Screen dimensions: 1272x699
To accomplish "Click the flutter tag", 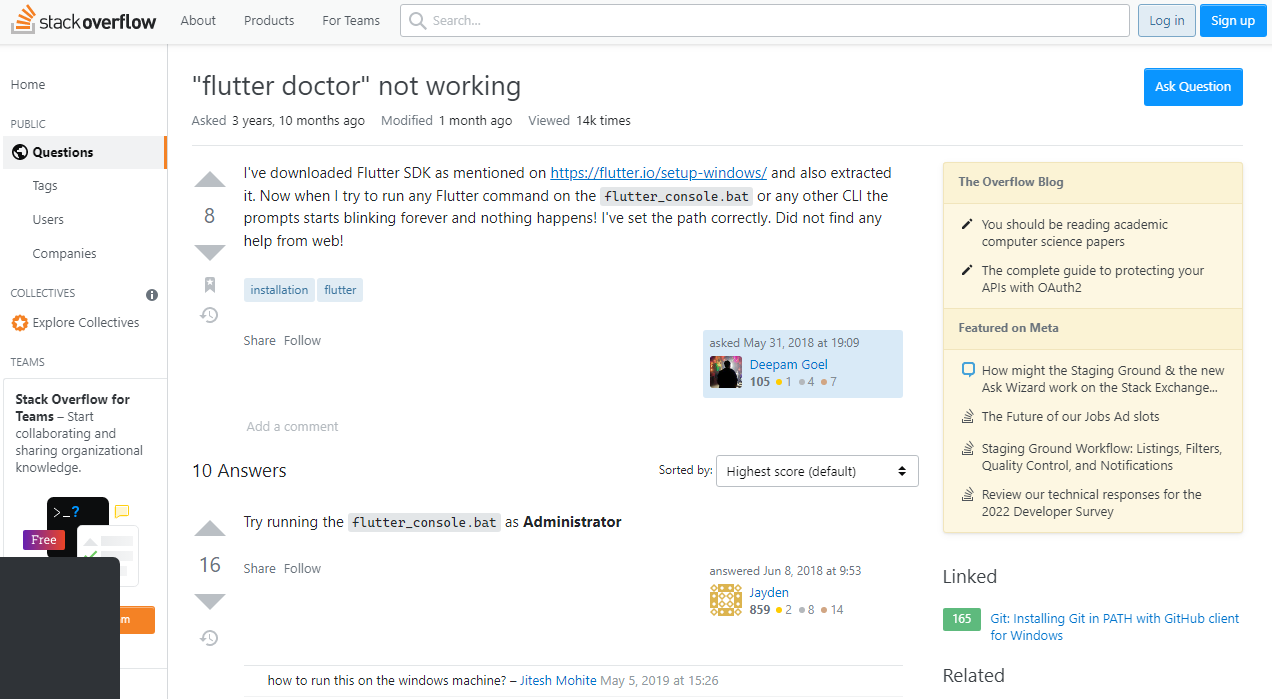I will [x=340, y=290].
